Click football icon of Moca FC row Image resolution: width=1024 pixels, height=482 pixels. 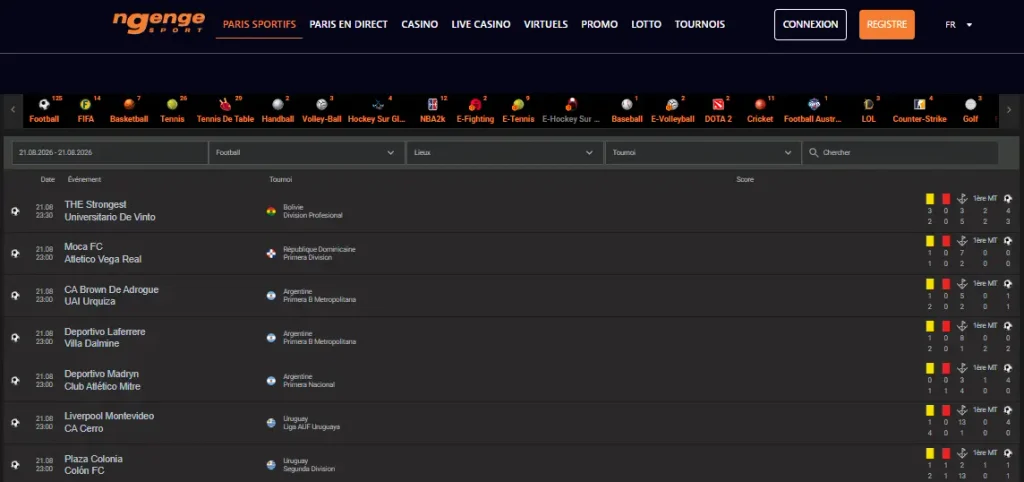(15, 253)
